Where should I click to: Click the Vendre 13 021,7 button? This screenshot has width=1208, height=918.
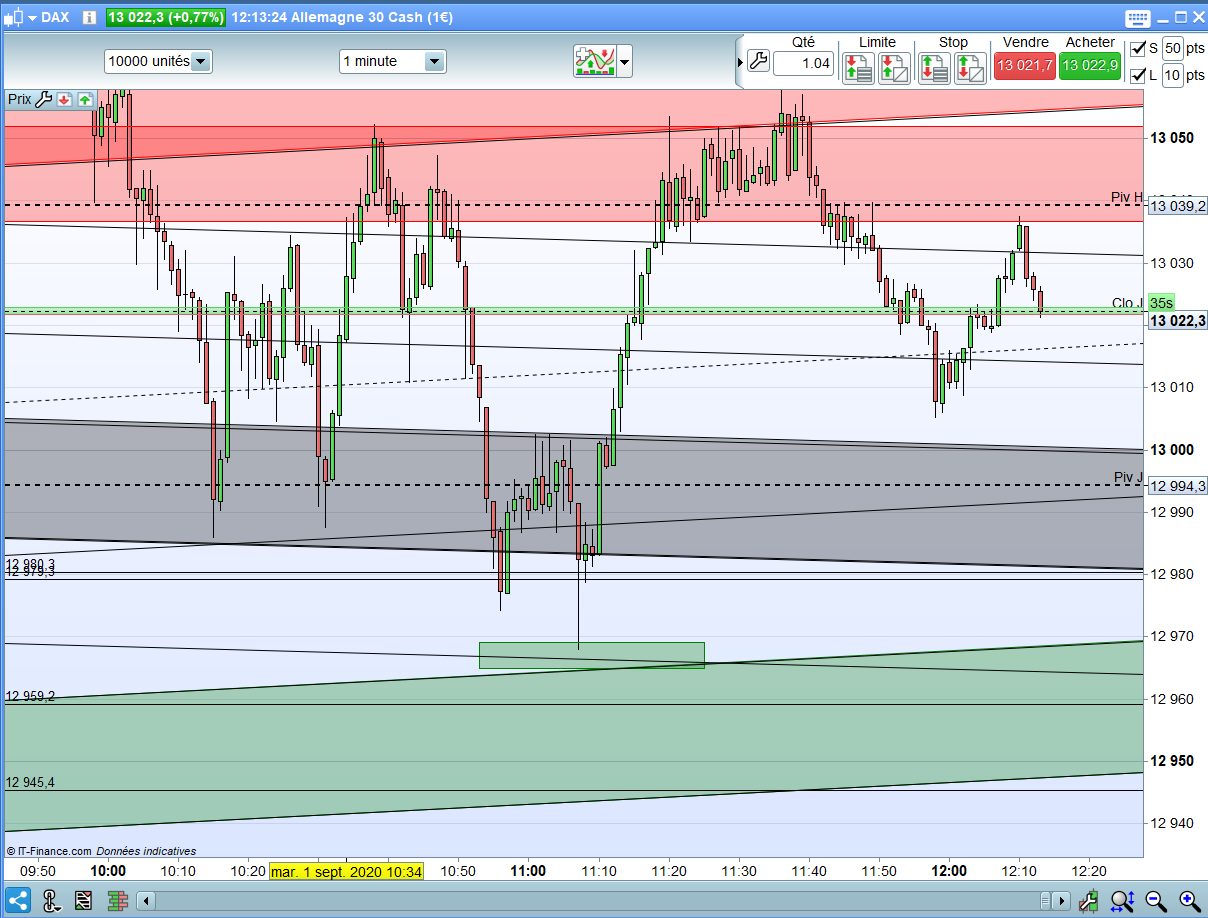click(x=1024, y=65)
